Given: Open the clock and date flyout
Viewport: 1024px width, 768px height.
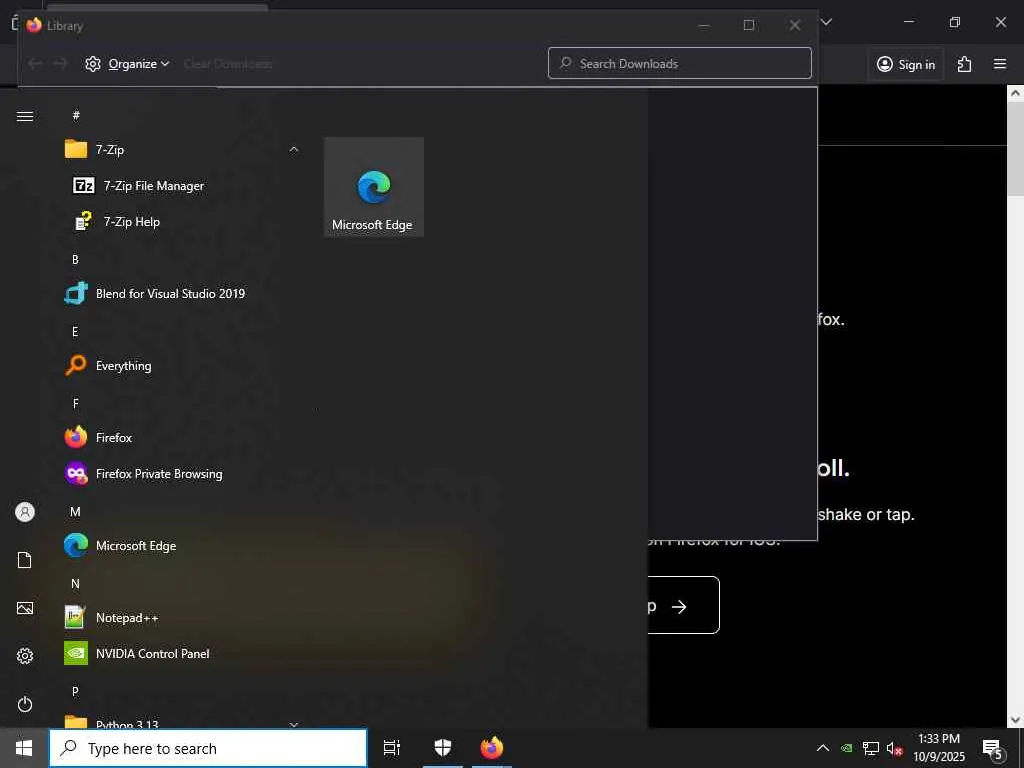Looking at the screenshot, I should click(x=938, y=748).
